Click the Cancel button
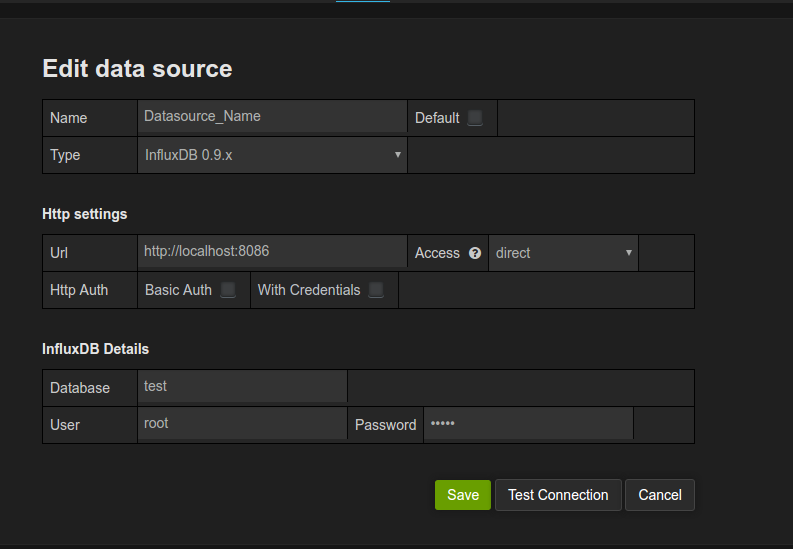Viewport: 793px width, 549px height. pos(660,495)
